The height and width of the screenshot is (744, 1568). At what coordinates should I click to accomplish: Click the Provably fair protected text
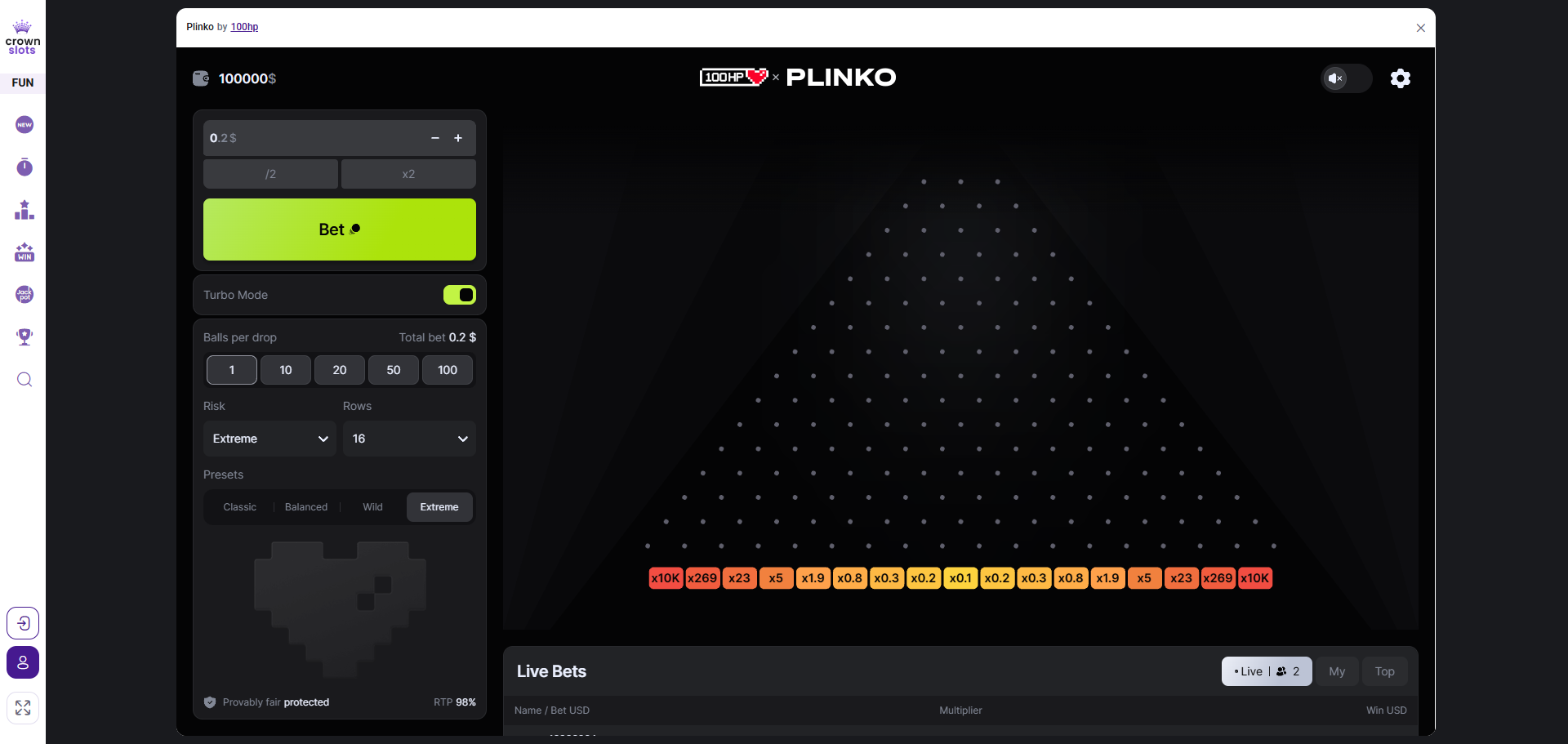[276, 702]
